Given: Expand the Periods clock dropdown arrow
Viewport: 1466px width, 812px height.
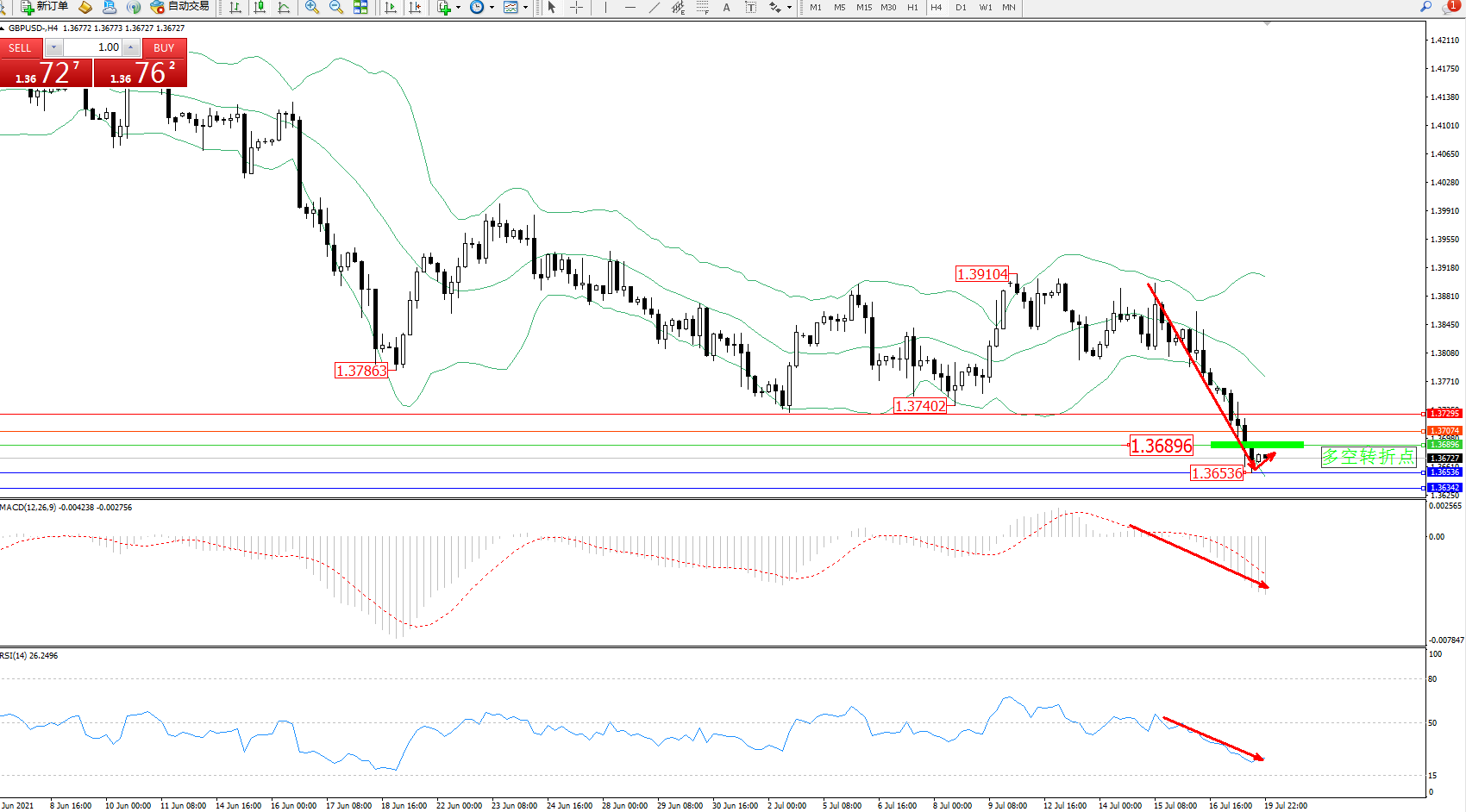Looking at the screenshot, I should (492, 7).
